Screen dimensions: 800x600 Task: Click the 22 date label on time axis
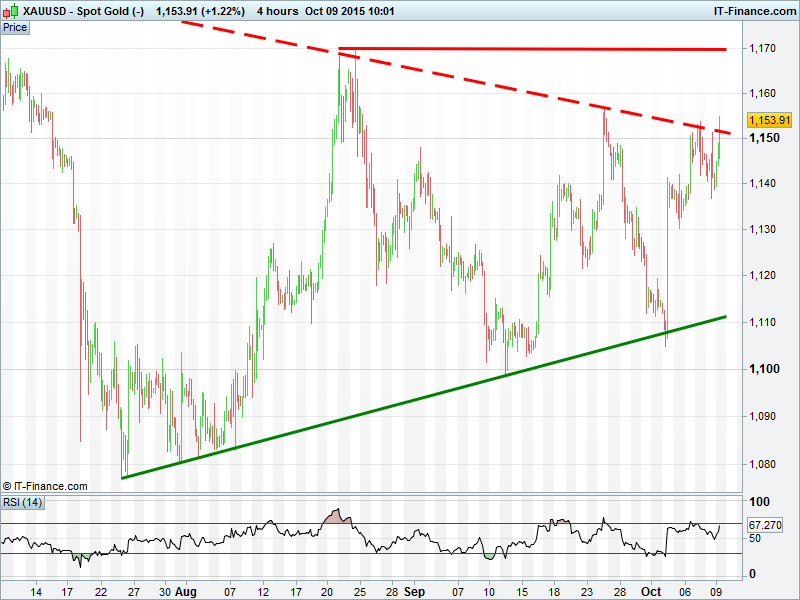tap(101, 592)
